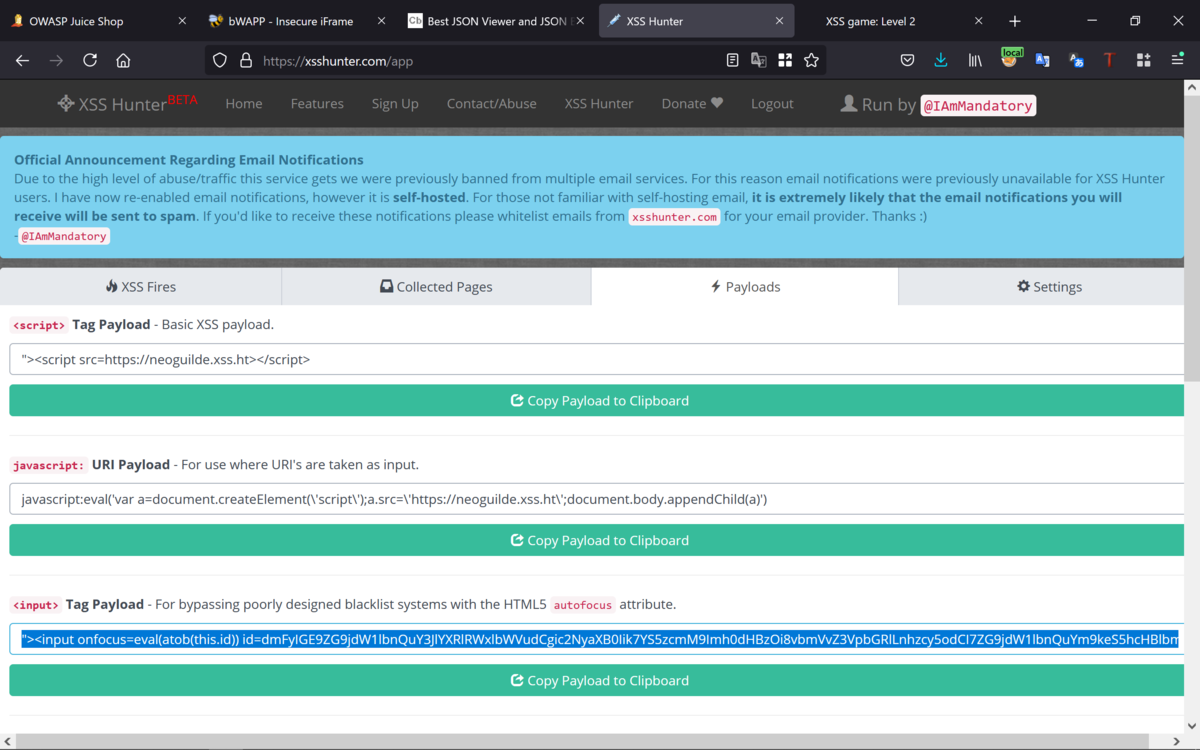This screenshot has width=1200, height=750.
Task: Click the Official Announcement heading text
Action: (189, 160)
